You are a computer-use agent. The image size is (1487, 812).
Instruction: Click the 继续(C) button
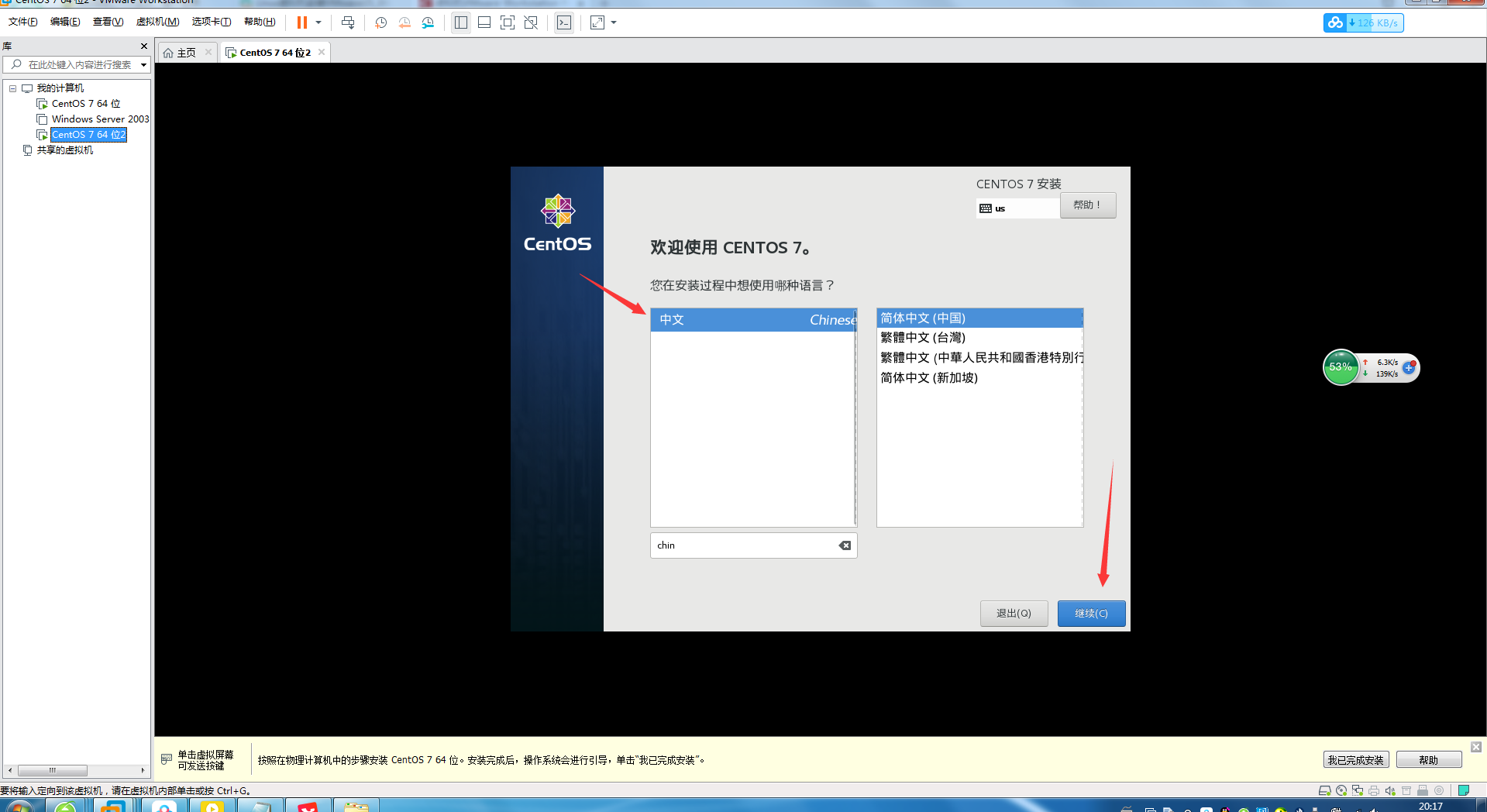click(1091, 614)
